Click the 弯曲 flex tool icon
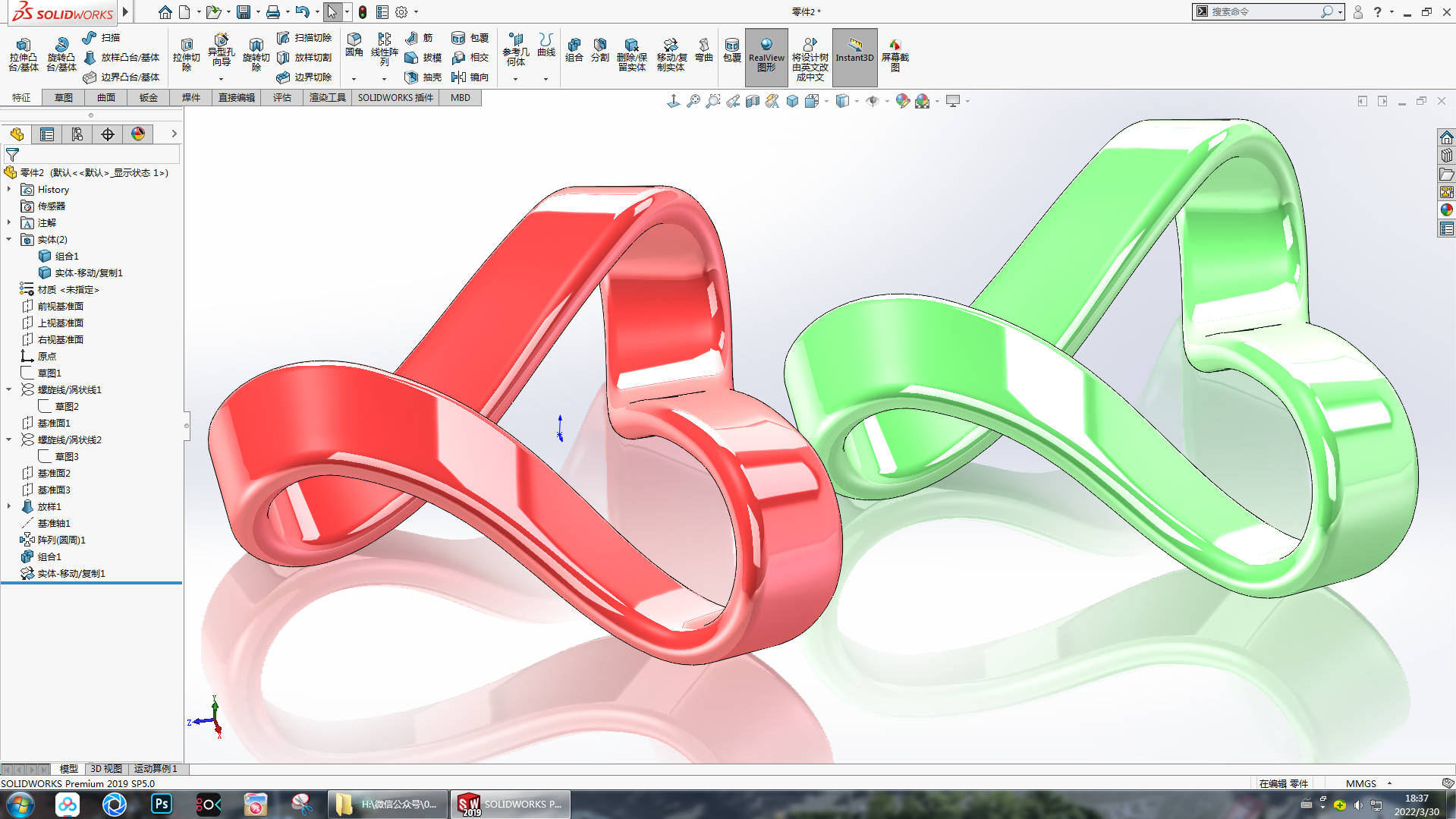Screen dimensions: 1456x819 [x=704, y=50]
